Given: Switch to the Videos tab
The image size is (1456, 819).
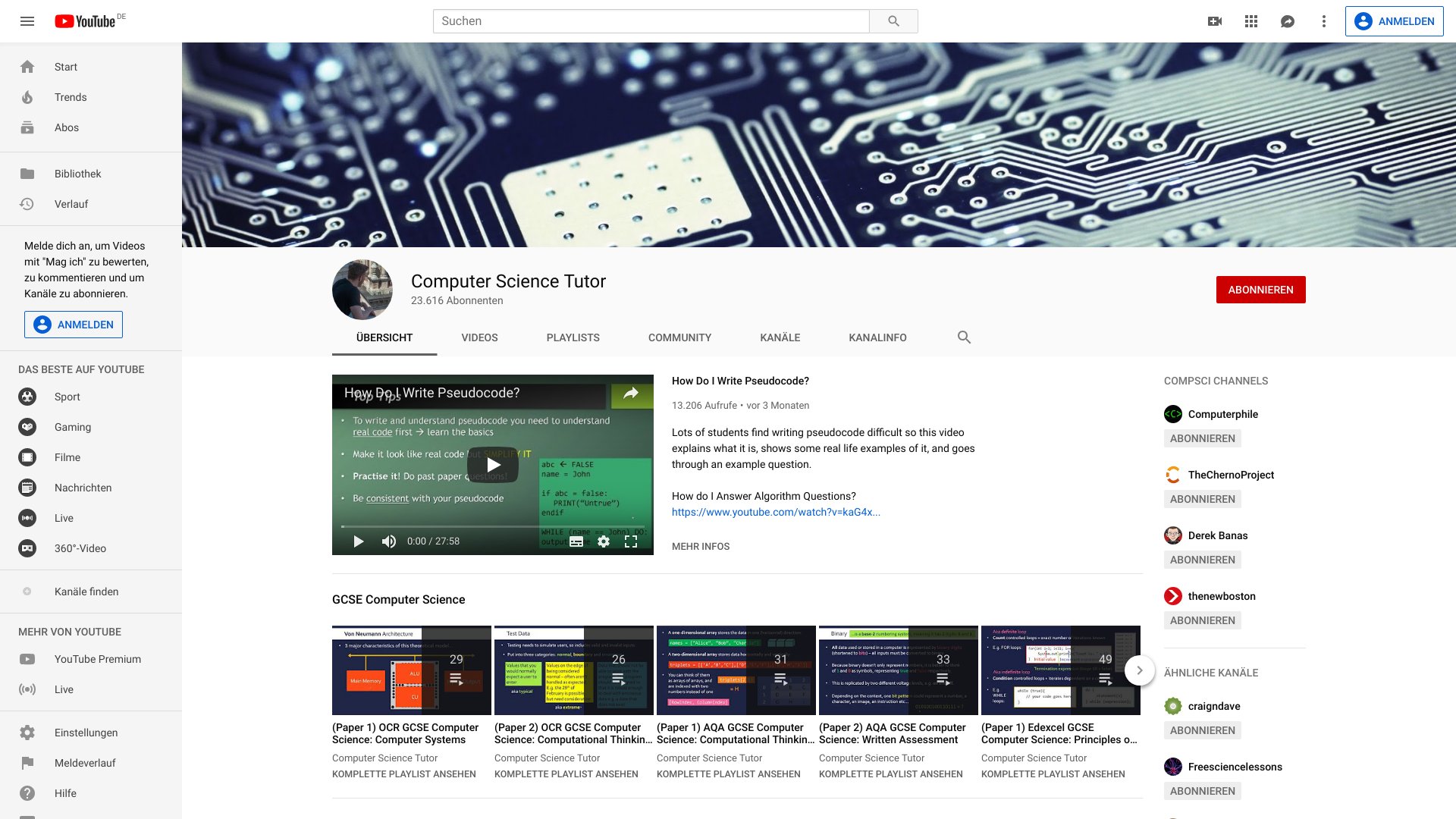Looking at the screenshot, I should [479, 337].
